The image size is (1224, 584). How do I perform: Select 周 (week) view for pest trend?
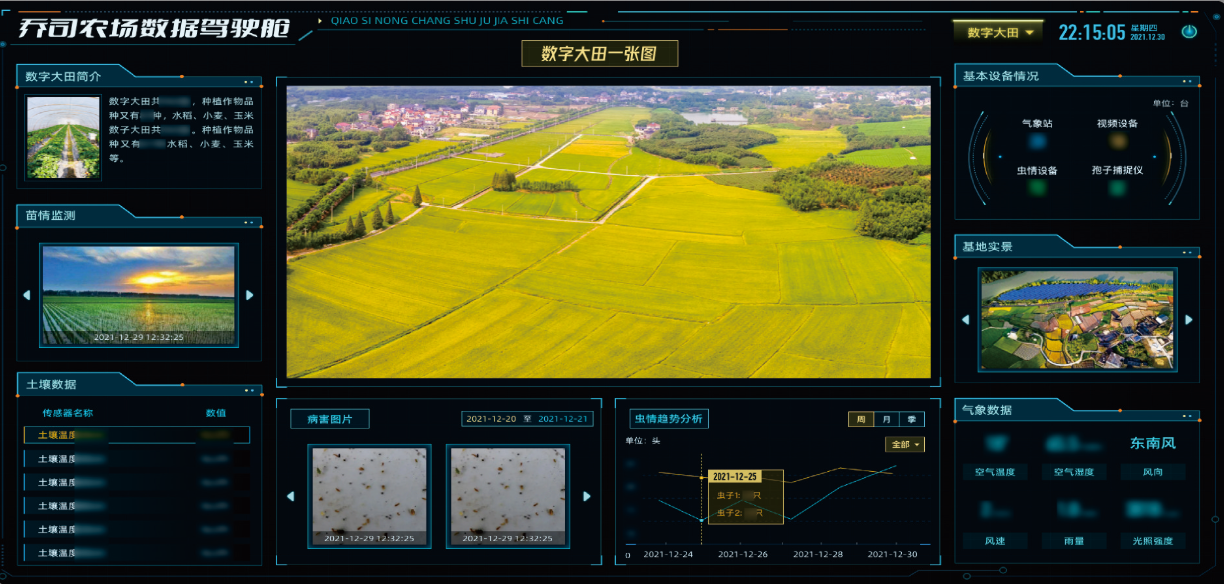pyautogui.click(x=860, y=419)
